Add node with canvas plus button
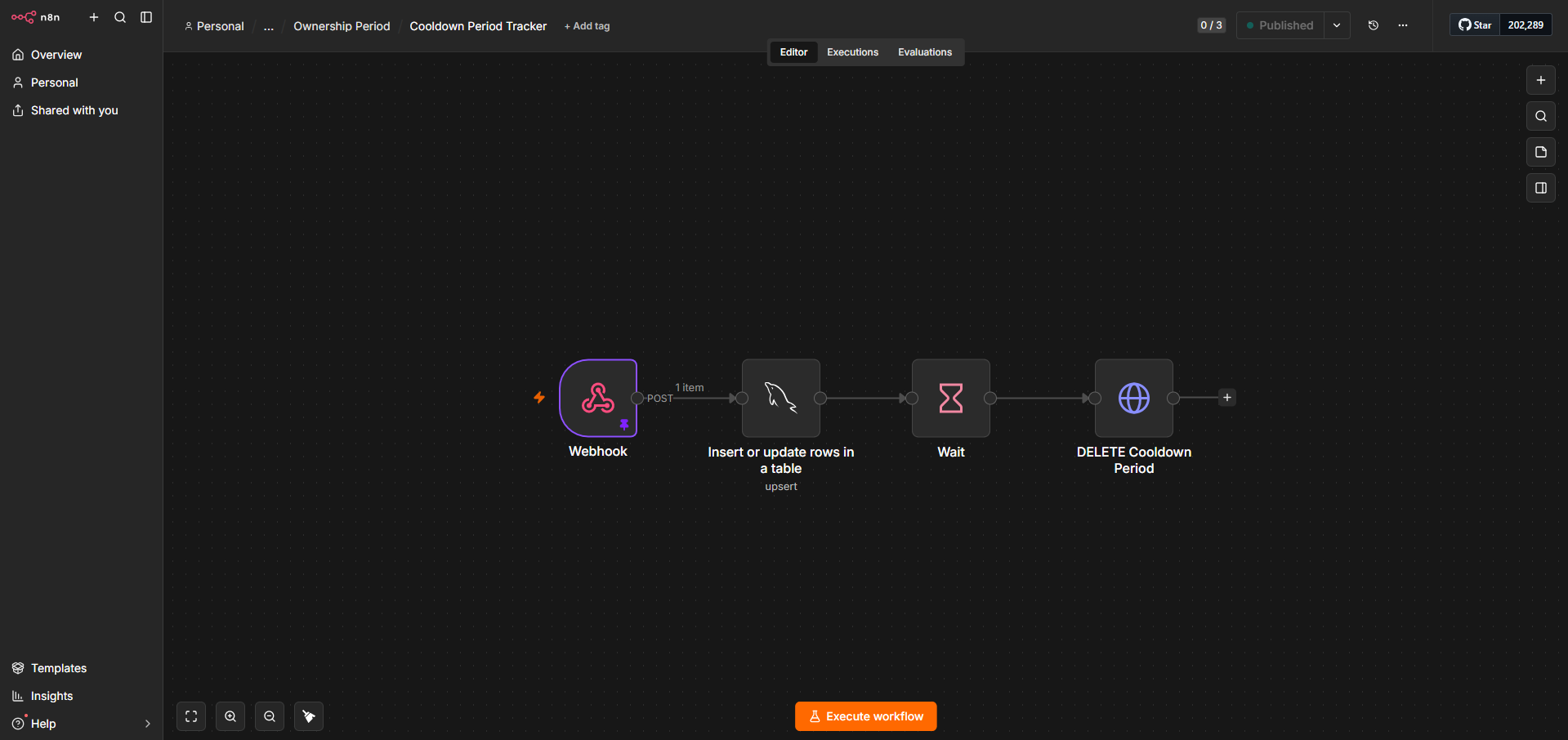The width and height of the screenshot is (1568, 740). coord(1541,80)
